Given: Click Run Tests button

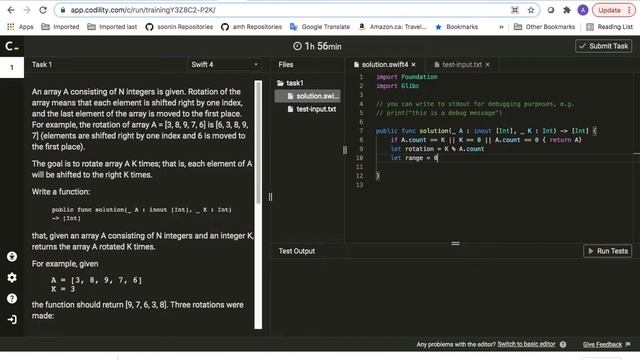Looking at the screenshot, I should coord(608,251).
